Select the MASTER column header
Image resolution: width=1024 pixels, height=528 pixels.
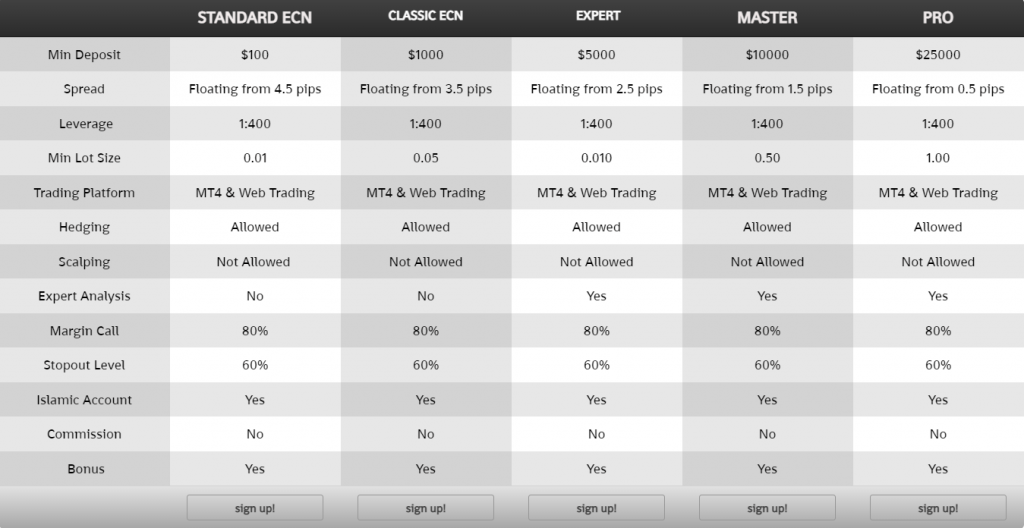tap(767, 18)
